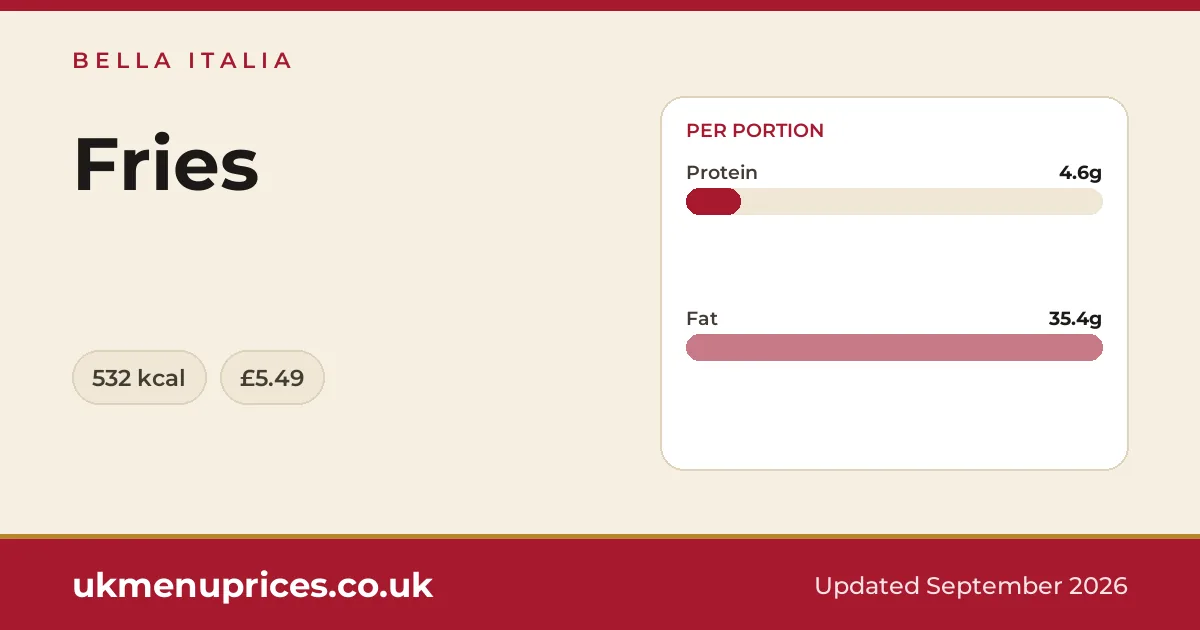Click the empty track of Protein bar

921,202
